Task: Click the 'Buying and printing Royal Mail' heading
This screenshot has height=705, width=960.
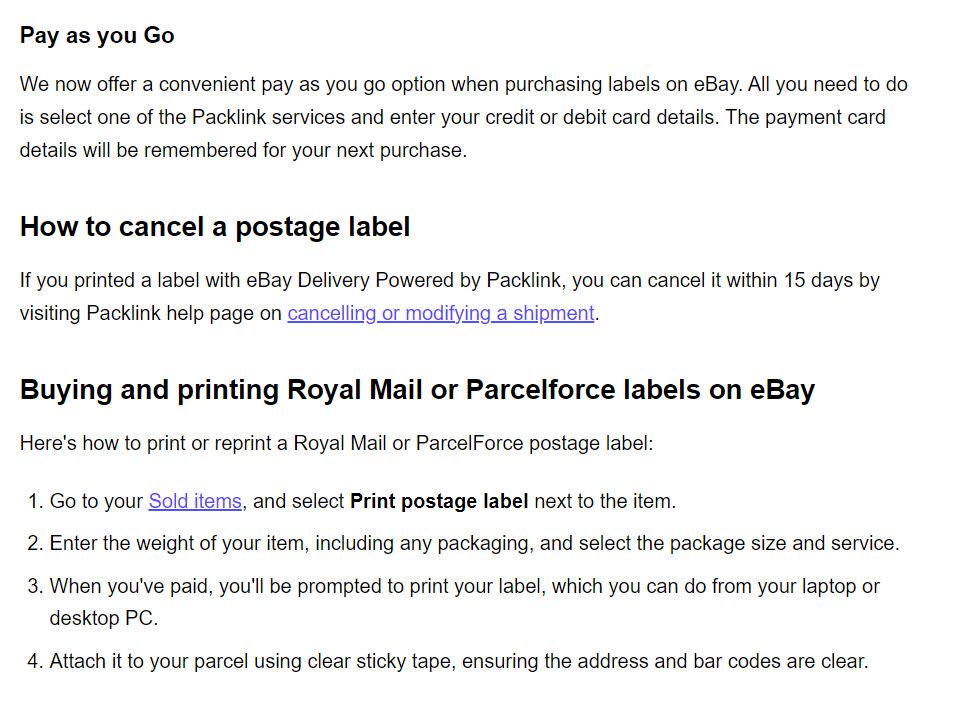Action: [x=417, y=389]
